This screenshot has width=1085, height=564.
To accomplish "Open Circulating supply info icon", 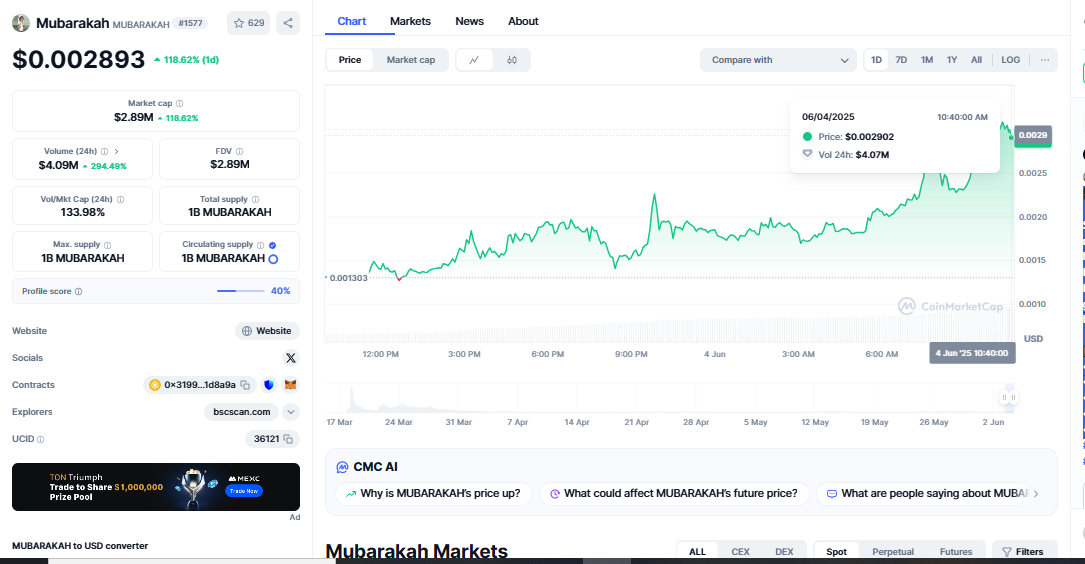I will pos(260,245).
